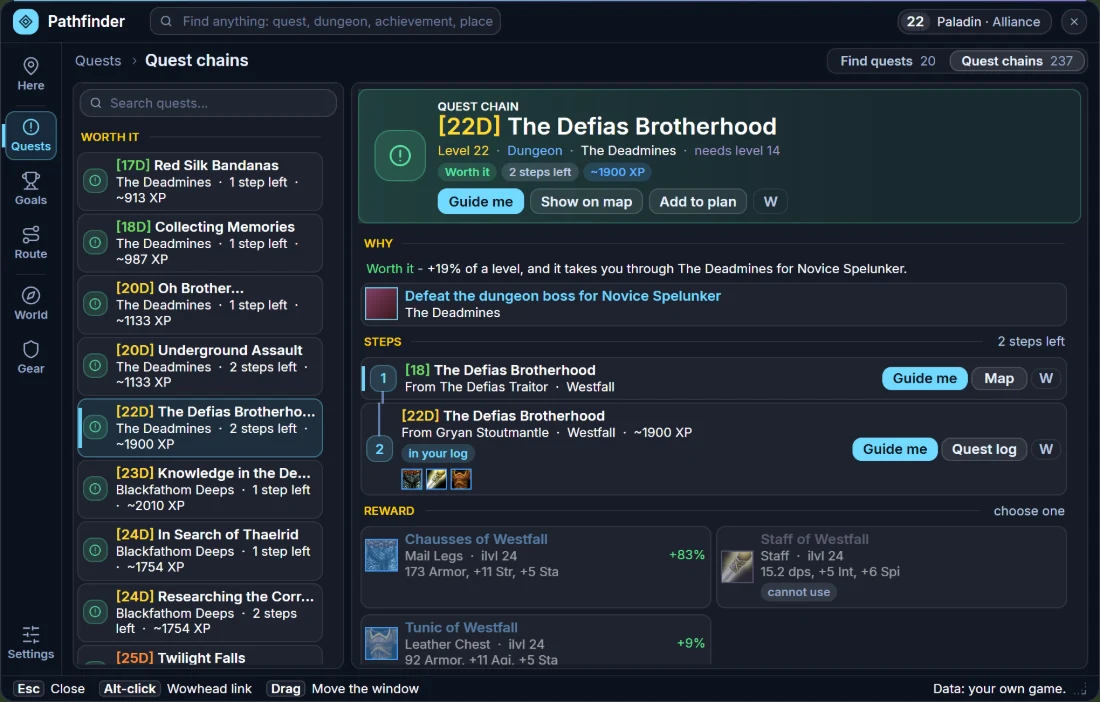
Task: Click the Pathfinder logo icon
Action: click(26, 22)
